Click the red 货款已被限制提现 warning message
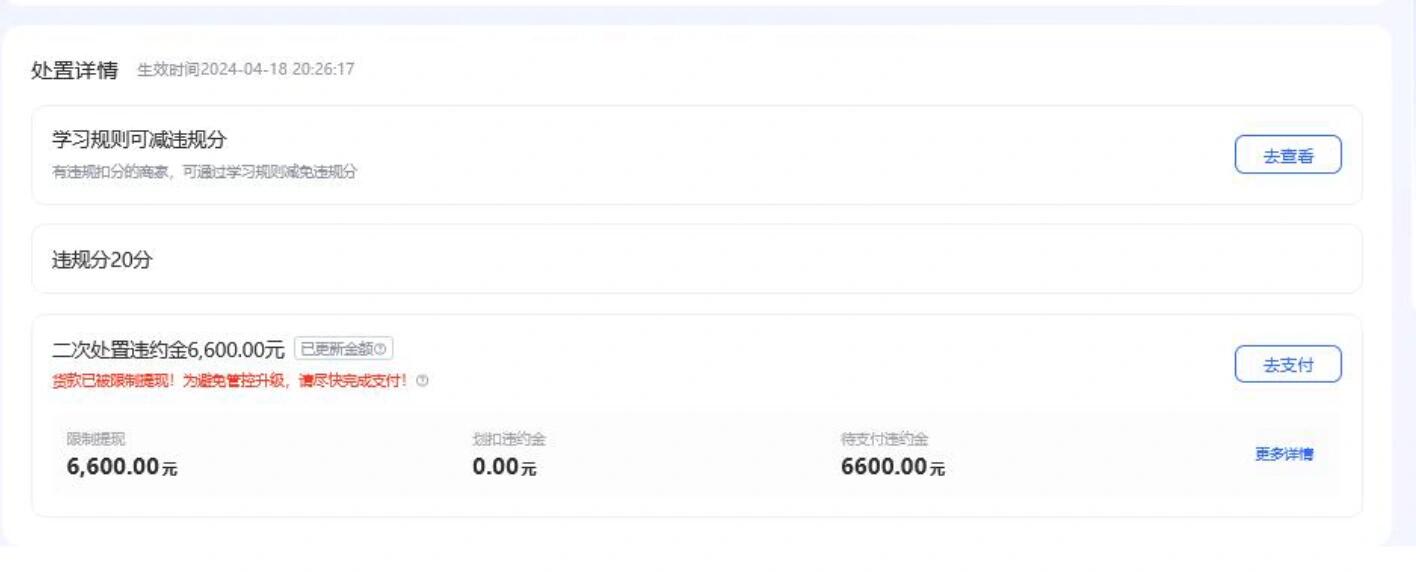The height and width of the screenshot is (572, 1416). coord(231,381)
